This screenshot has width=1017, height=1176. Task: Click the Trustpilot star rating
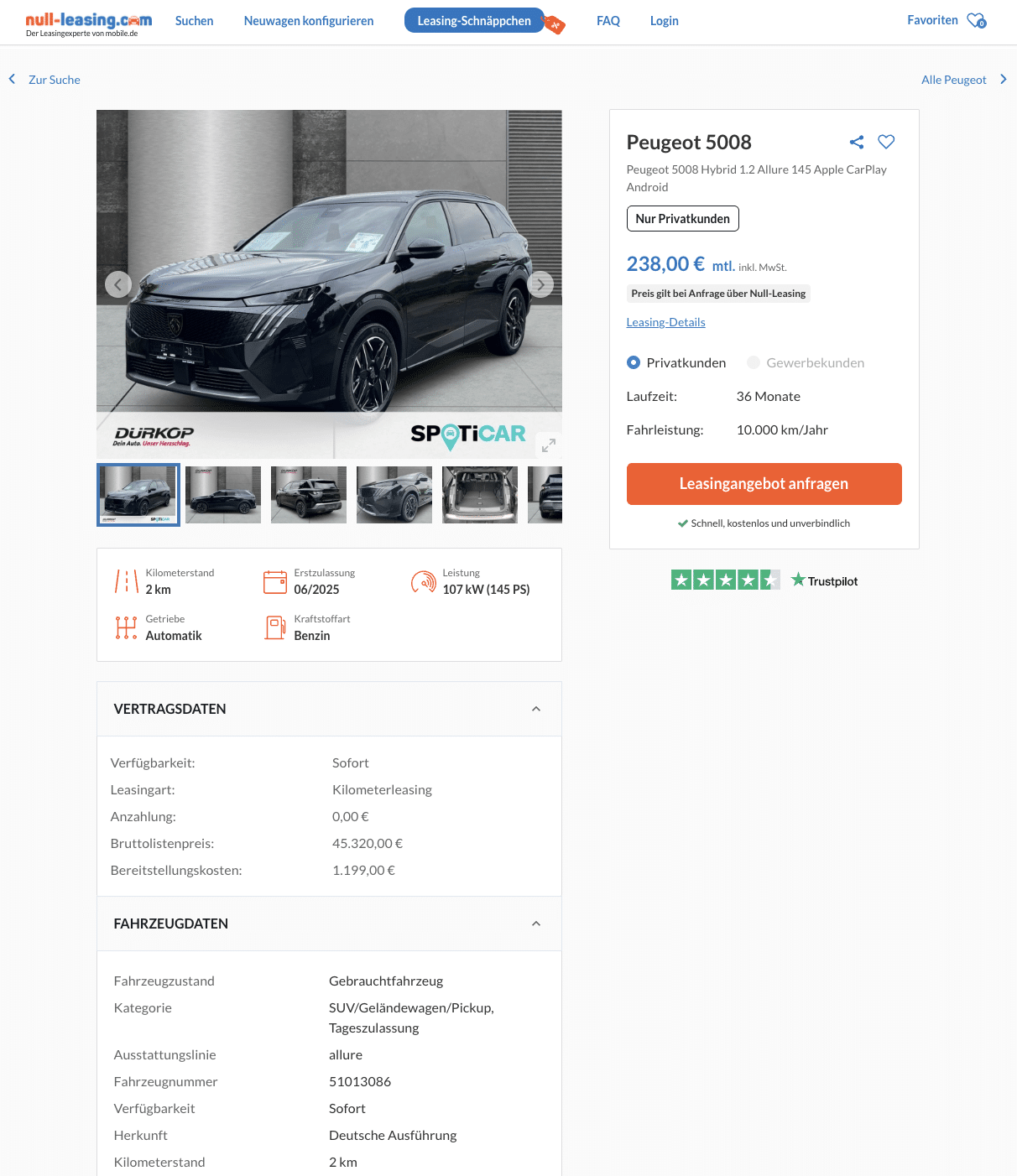[x=725, y=580]
